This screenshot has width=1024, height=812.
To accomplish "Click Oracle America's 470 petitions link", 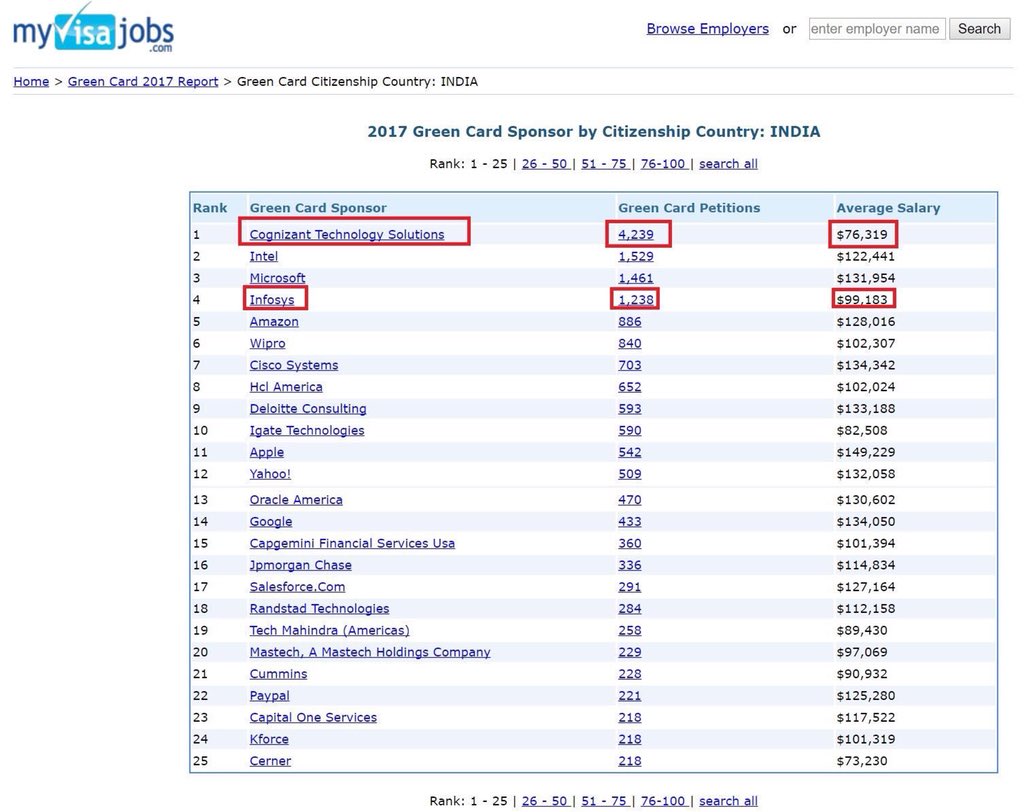I will coord(630,500).
